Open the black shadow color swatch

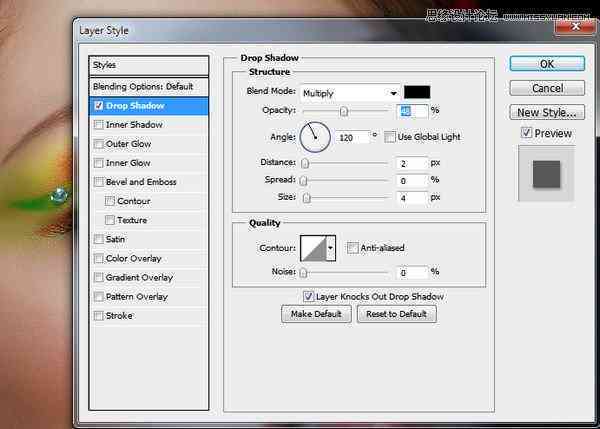[x=417, y=92]
